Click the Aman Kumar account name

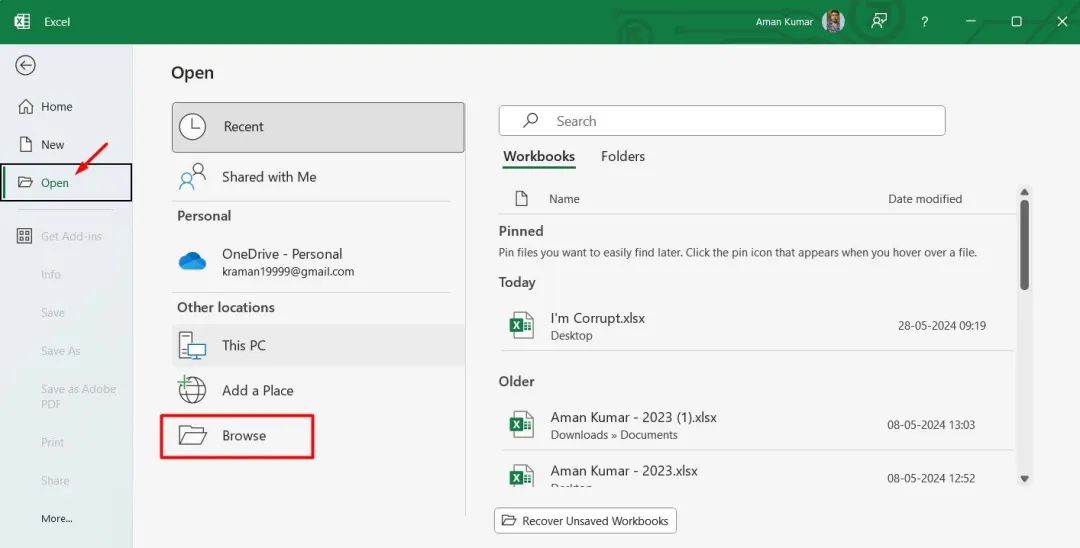click(x=784, y=22)
